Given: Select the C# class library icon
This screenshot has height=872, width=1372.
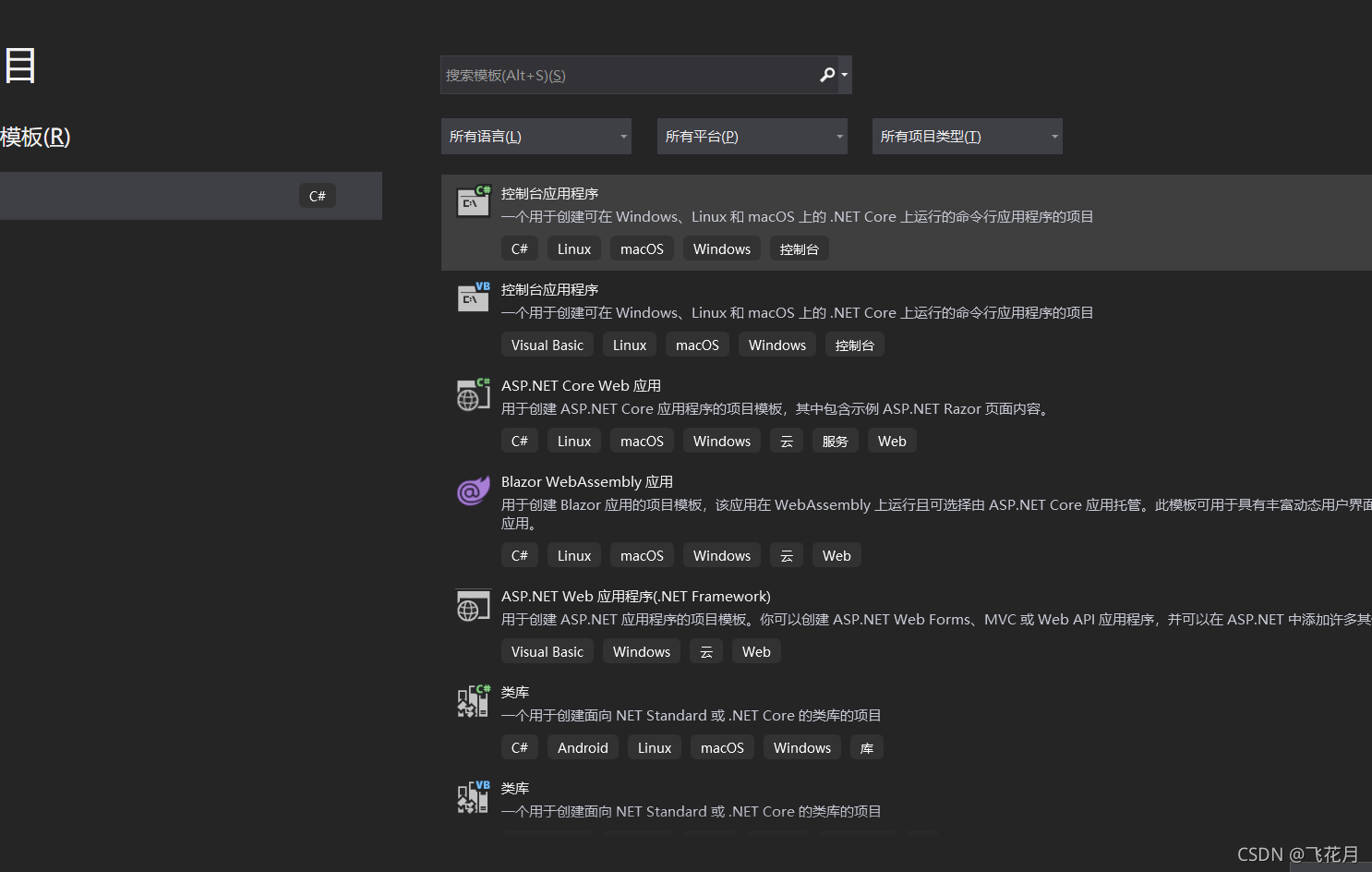Looking at the screenshot, I should click(474, 701).
